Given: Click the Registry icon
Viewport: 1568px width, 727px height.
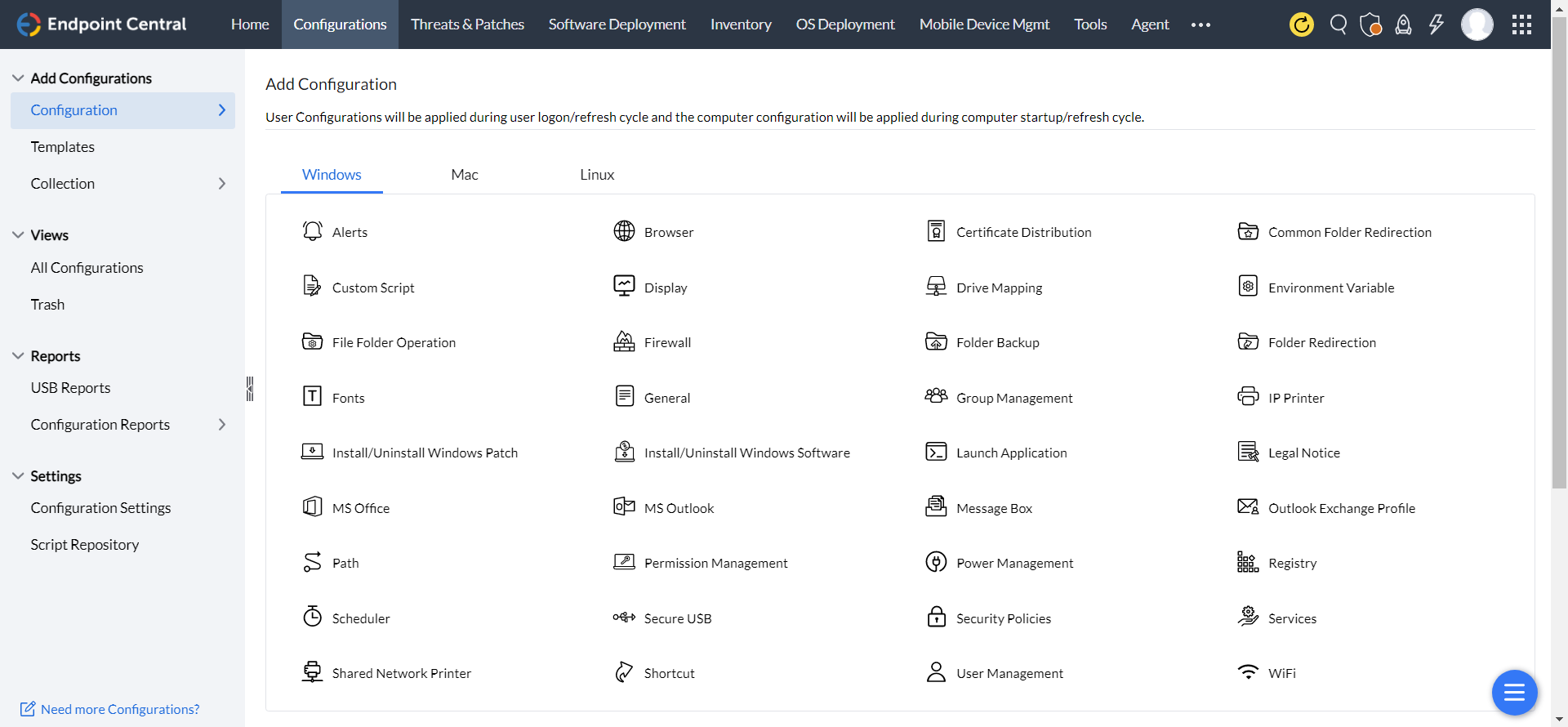Looking at the screenshot, I should coord(1248,562).
